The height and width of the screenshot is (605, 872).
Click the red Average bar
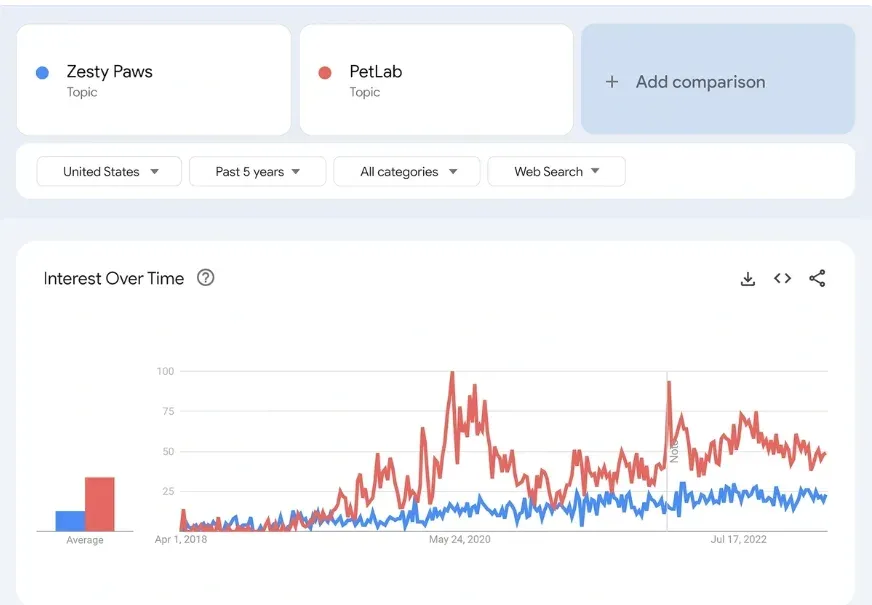click(99, 504)
